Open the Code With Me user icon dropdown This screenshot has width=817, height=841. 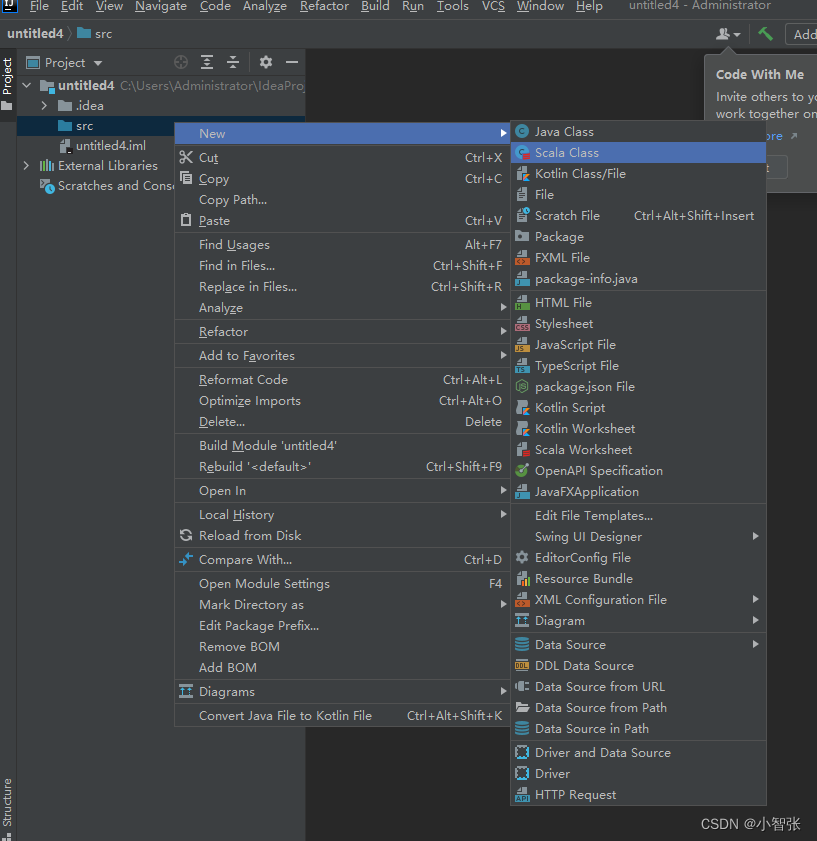[x=728, y=34]
